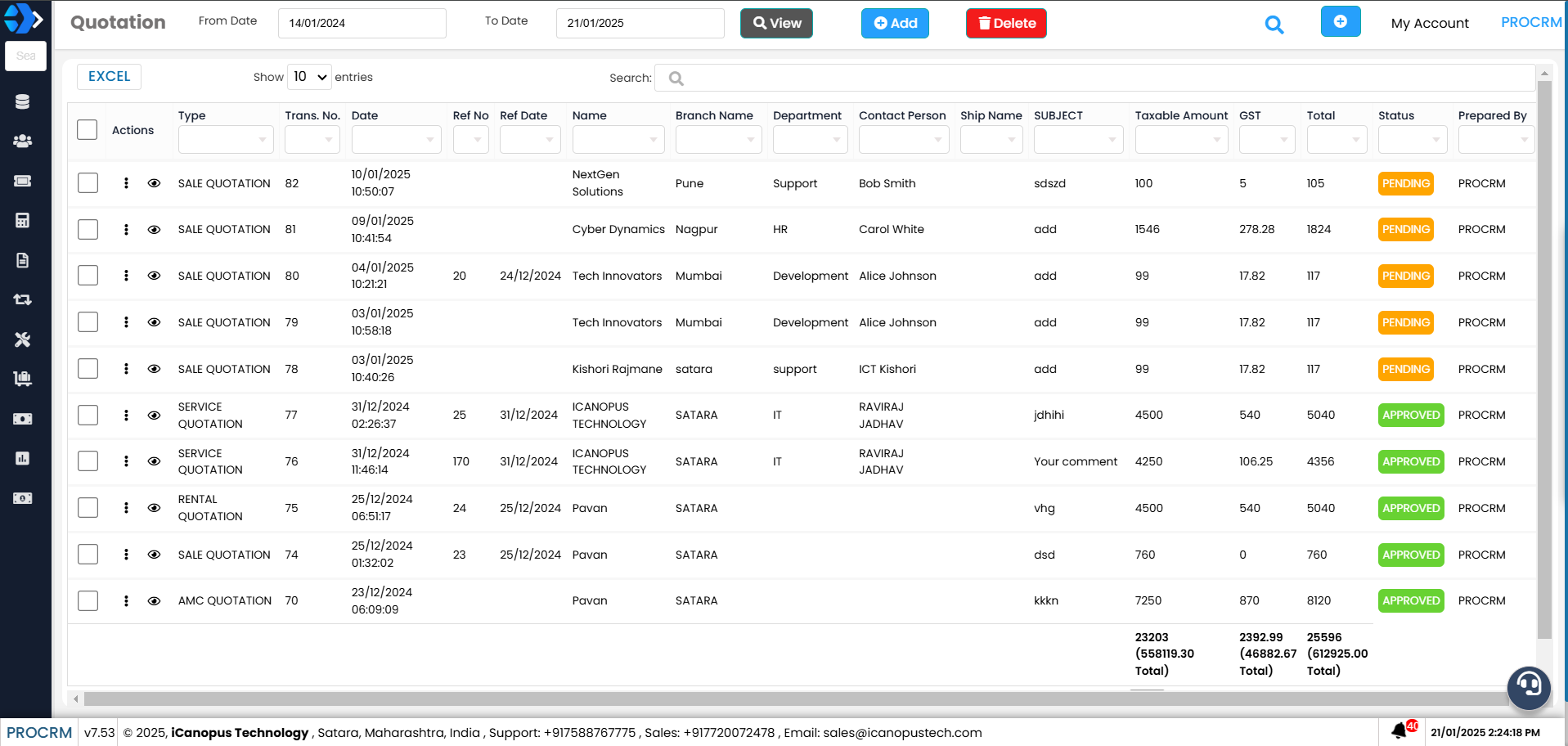Screen dimensions: 1568x746
Task: Open the database stack icon in sidebar
Action: 22,101
